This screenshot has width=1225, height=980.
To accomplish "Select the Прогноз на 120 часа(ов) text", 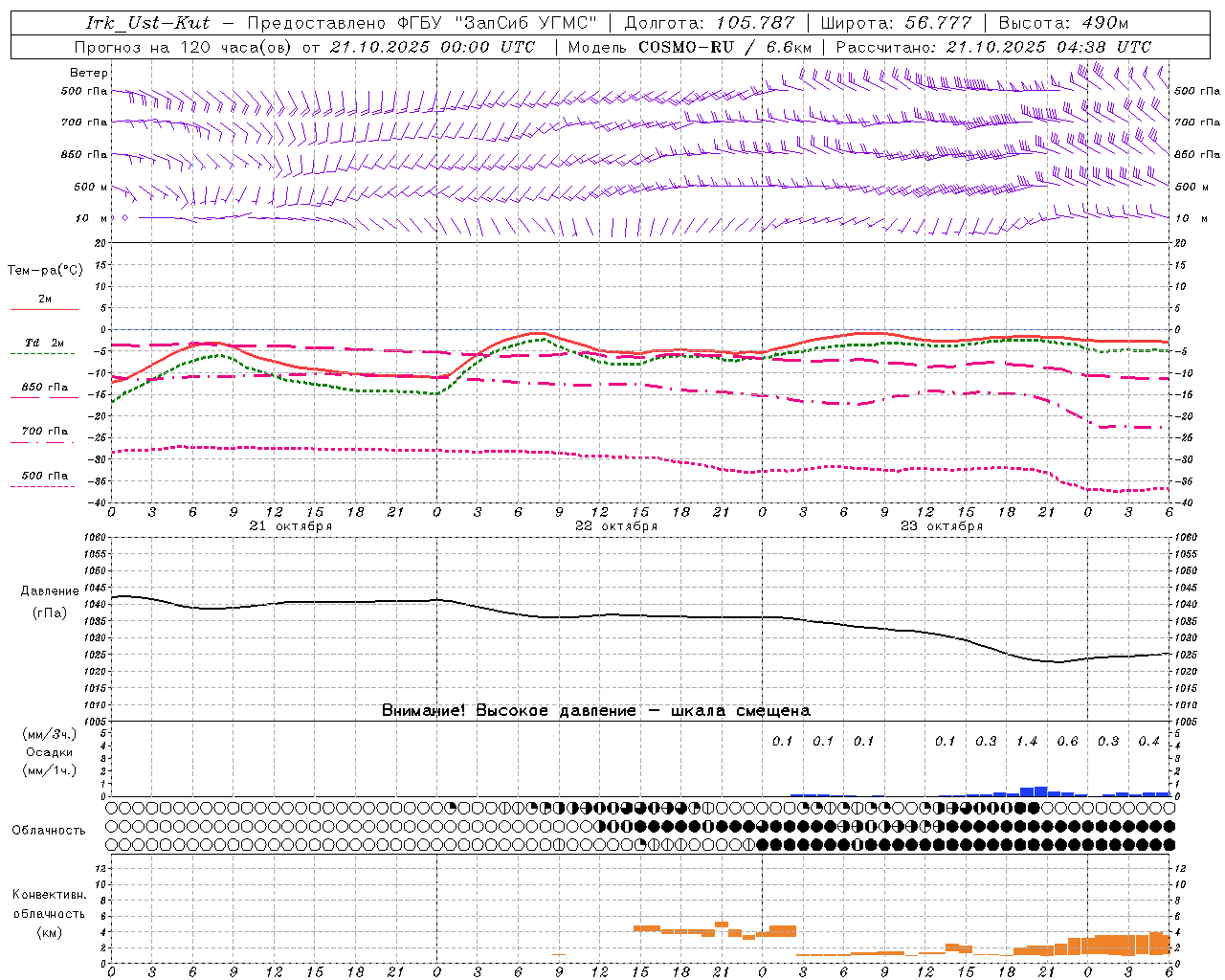I will [184, 46].
